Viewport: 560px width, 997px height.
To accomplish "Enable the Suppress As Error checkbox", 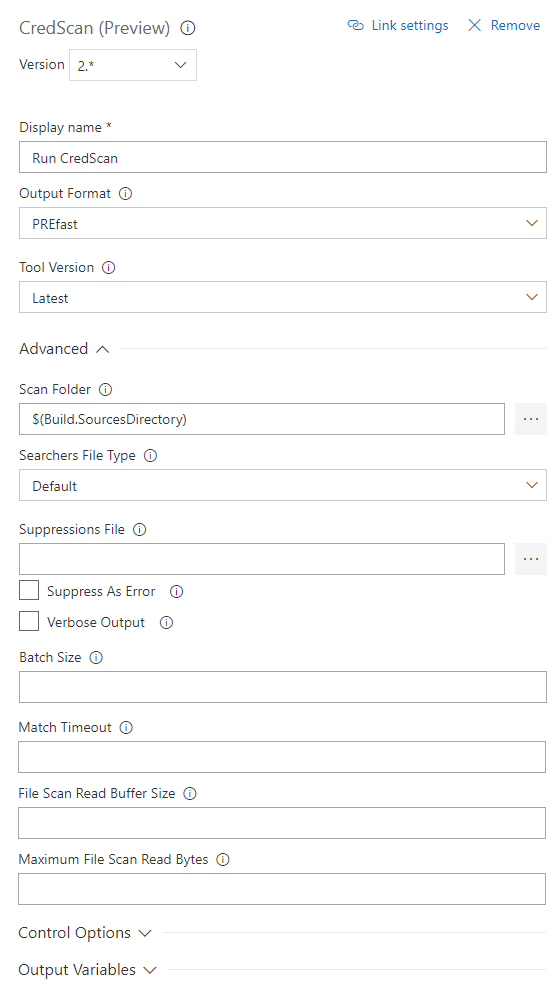I will pos(29,590).
